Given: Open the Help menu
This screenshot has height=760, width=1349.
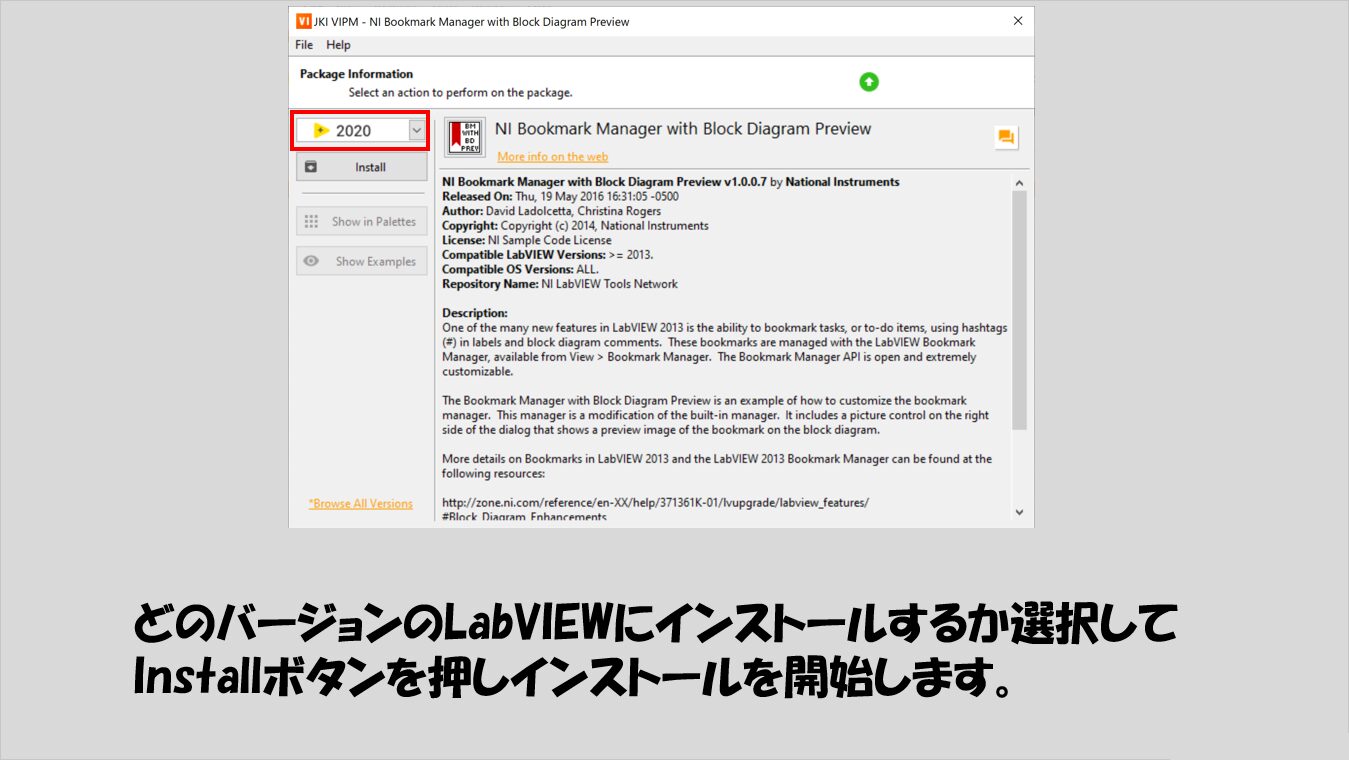Looking at the screenshot, I should tap(338, 45).
